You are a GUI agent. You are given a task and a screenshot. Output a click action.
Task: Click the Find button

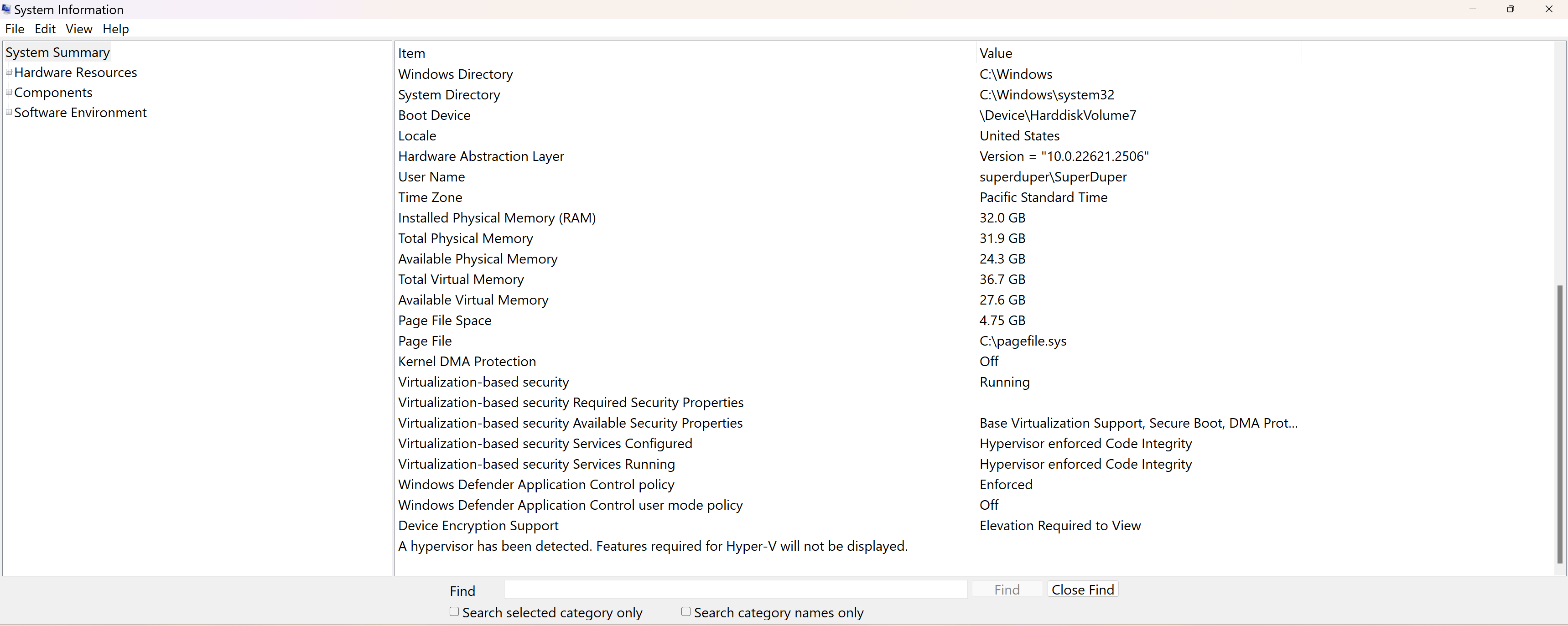coord(1007,590)
